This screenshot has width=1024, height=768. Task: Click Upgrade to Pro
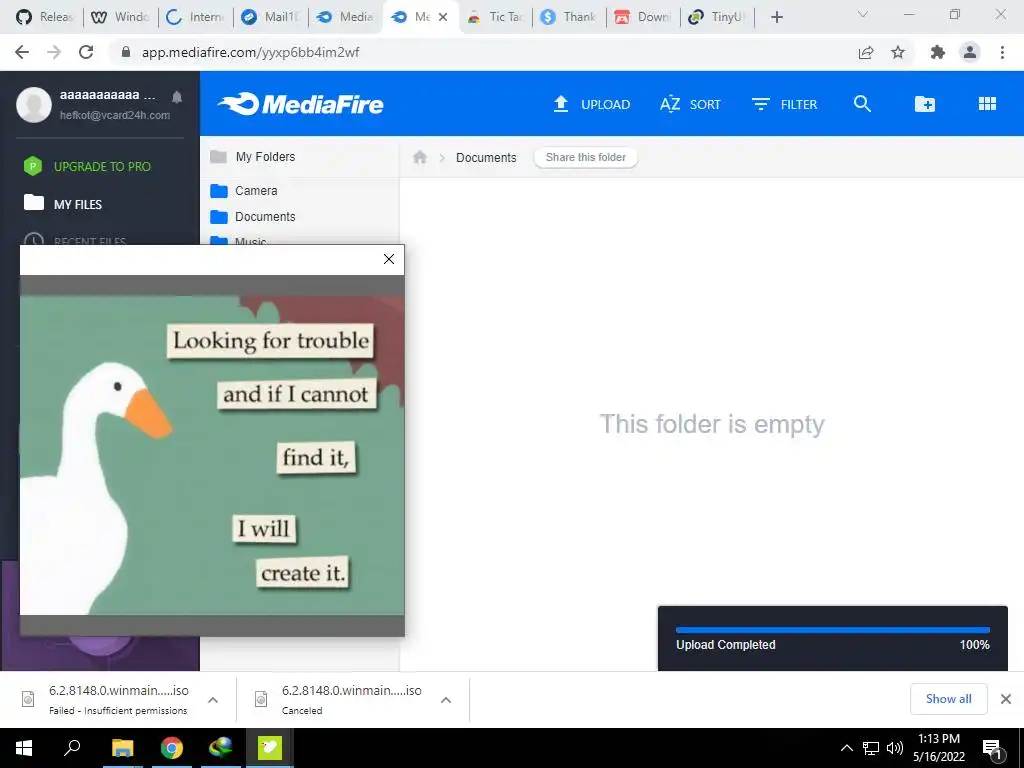(x=88, y=167)
